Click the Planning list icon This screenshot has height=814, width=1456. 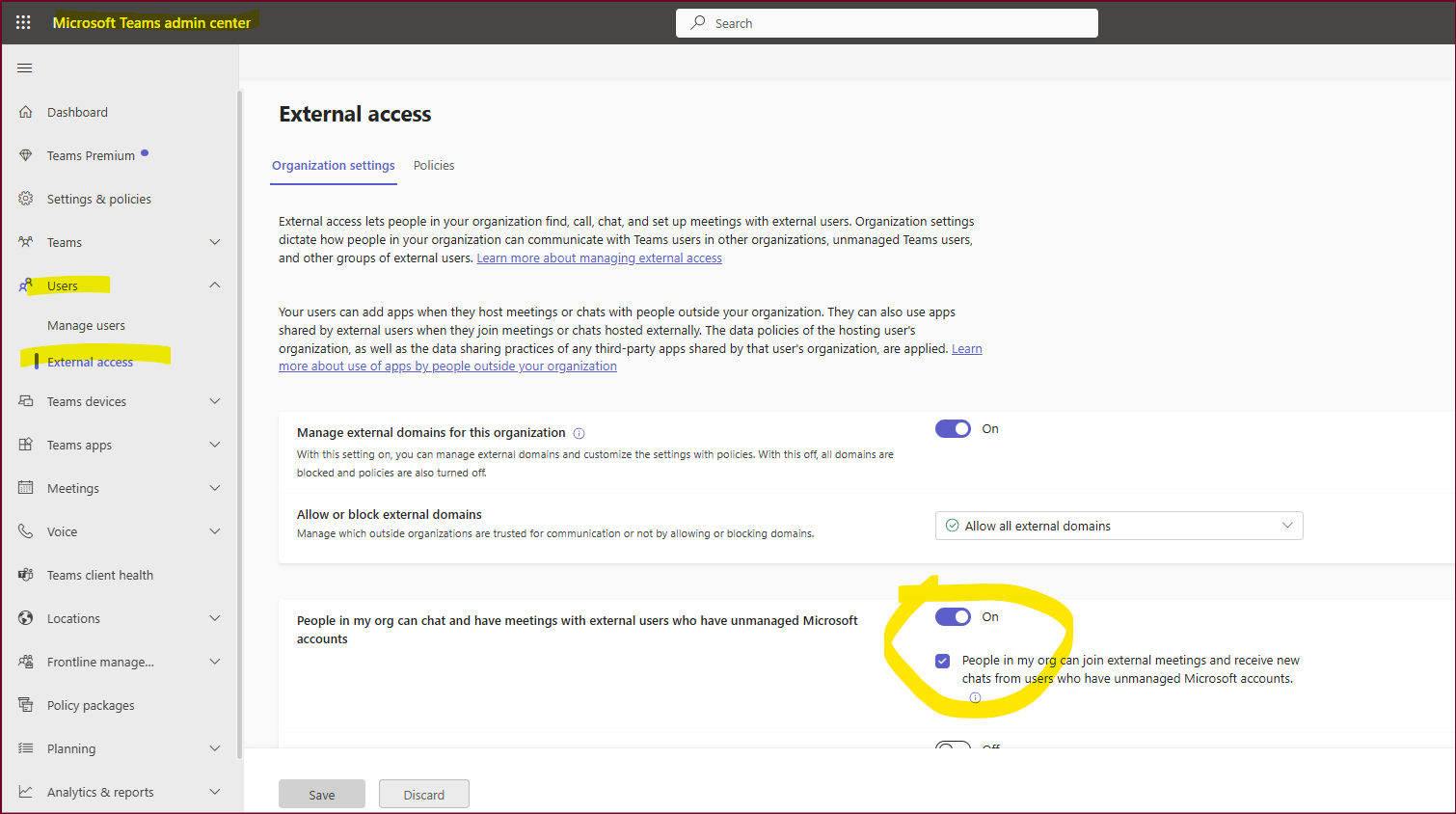click(26, 748)
